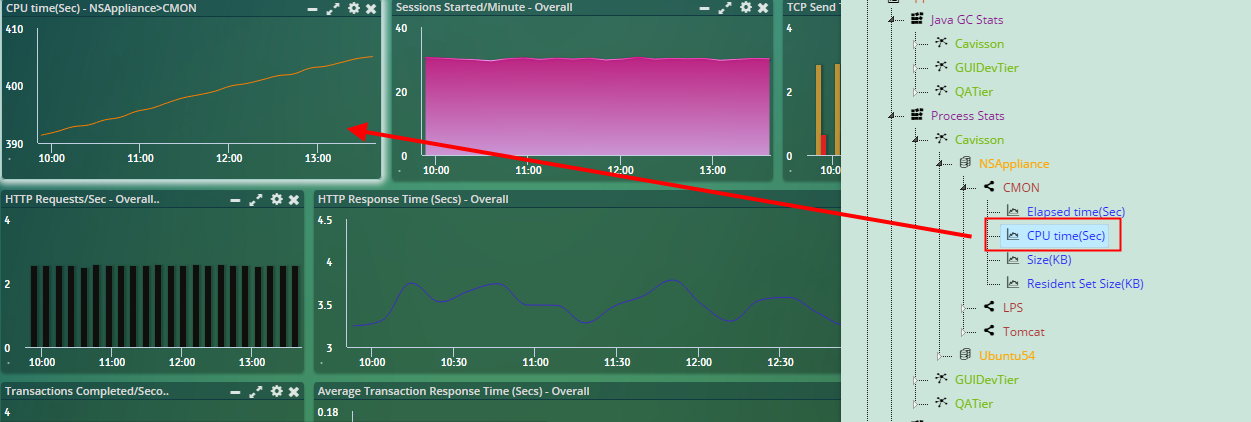Expand CPU time(Sec) panel to full view
This screenshot has height=422, width=1251.
[x=332, y=8]
